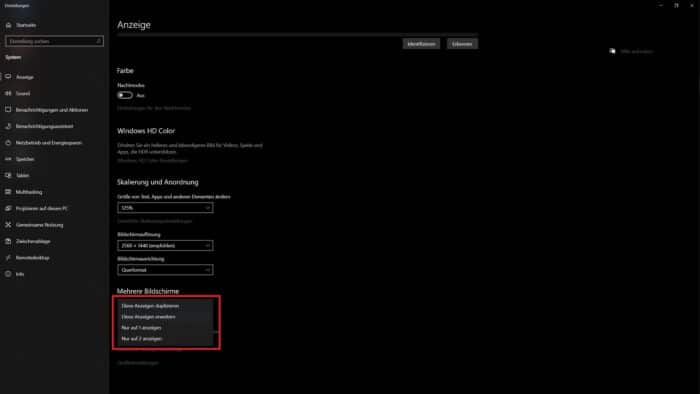Open Windows HD Color settings link
Viewport: 700px width, 394px height.
tap(153, 161)
